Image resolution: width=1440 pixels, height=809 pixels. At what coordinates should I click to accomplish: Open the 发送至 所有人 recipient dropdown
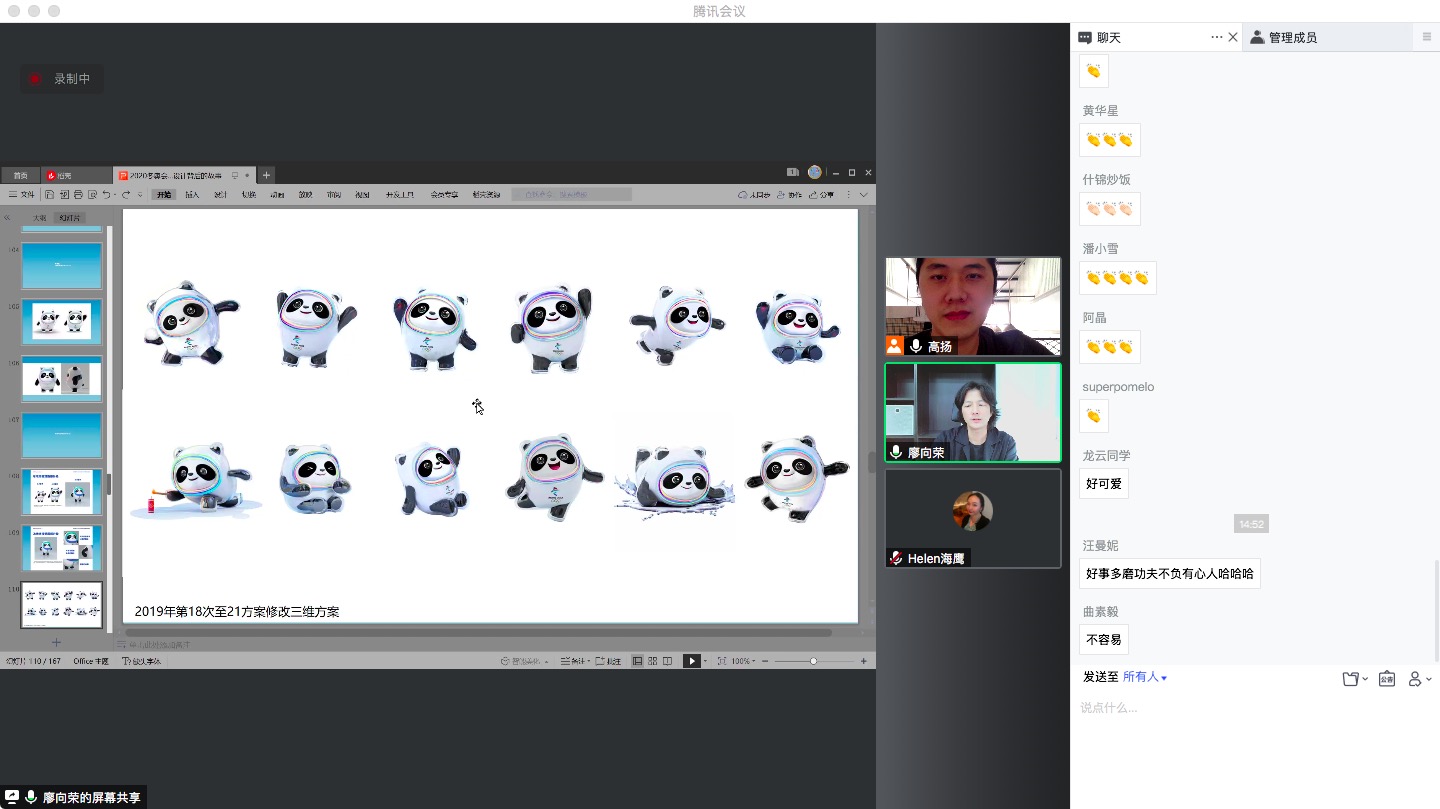(x=1145, y=677)
